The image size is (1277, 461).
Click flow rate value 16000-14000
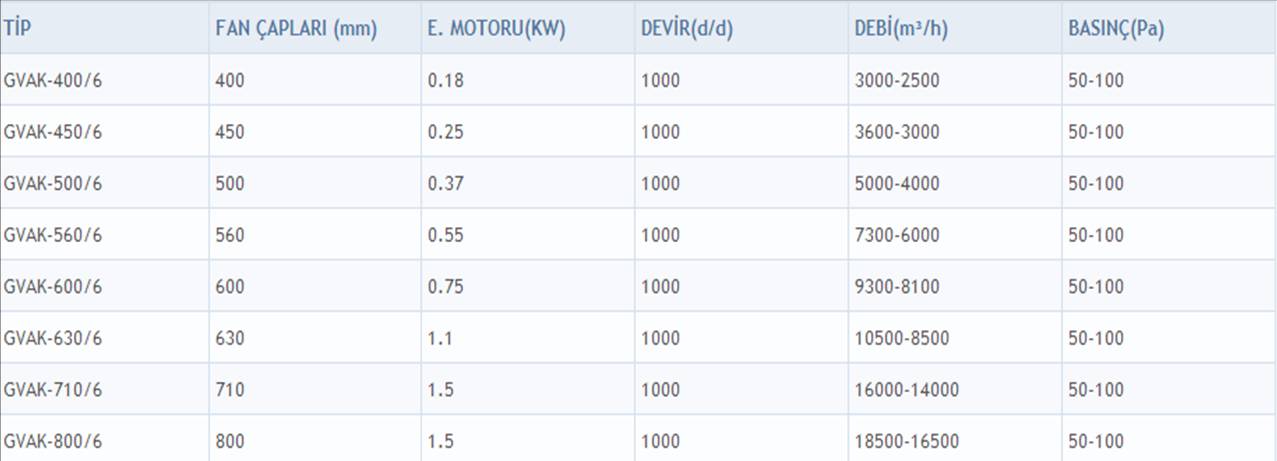click(907, 389)
